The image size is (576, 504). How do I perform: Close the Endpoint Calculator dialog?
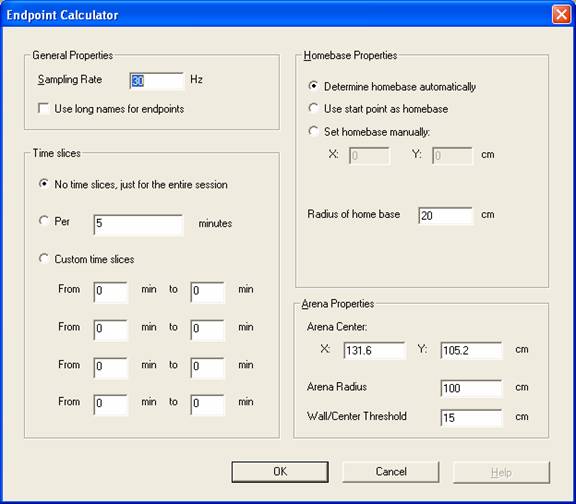561,15
